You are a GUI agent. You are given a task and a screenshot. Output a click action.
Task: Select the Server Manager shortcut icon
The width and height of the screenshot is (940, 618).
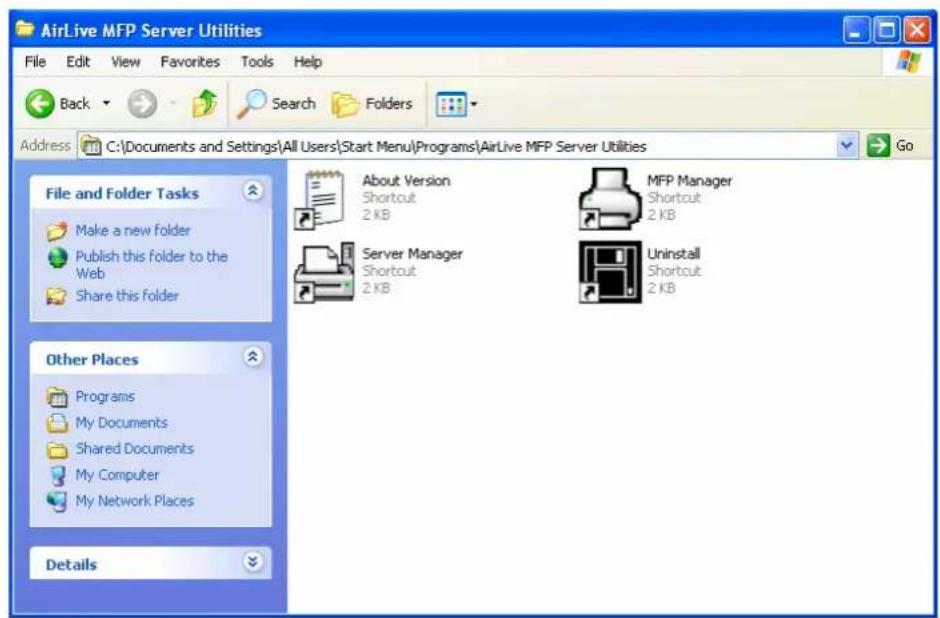tap(324, 272)
